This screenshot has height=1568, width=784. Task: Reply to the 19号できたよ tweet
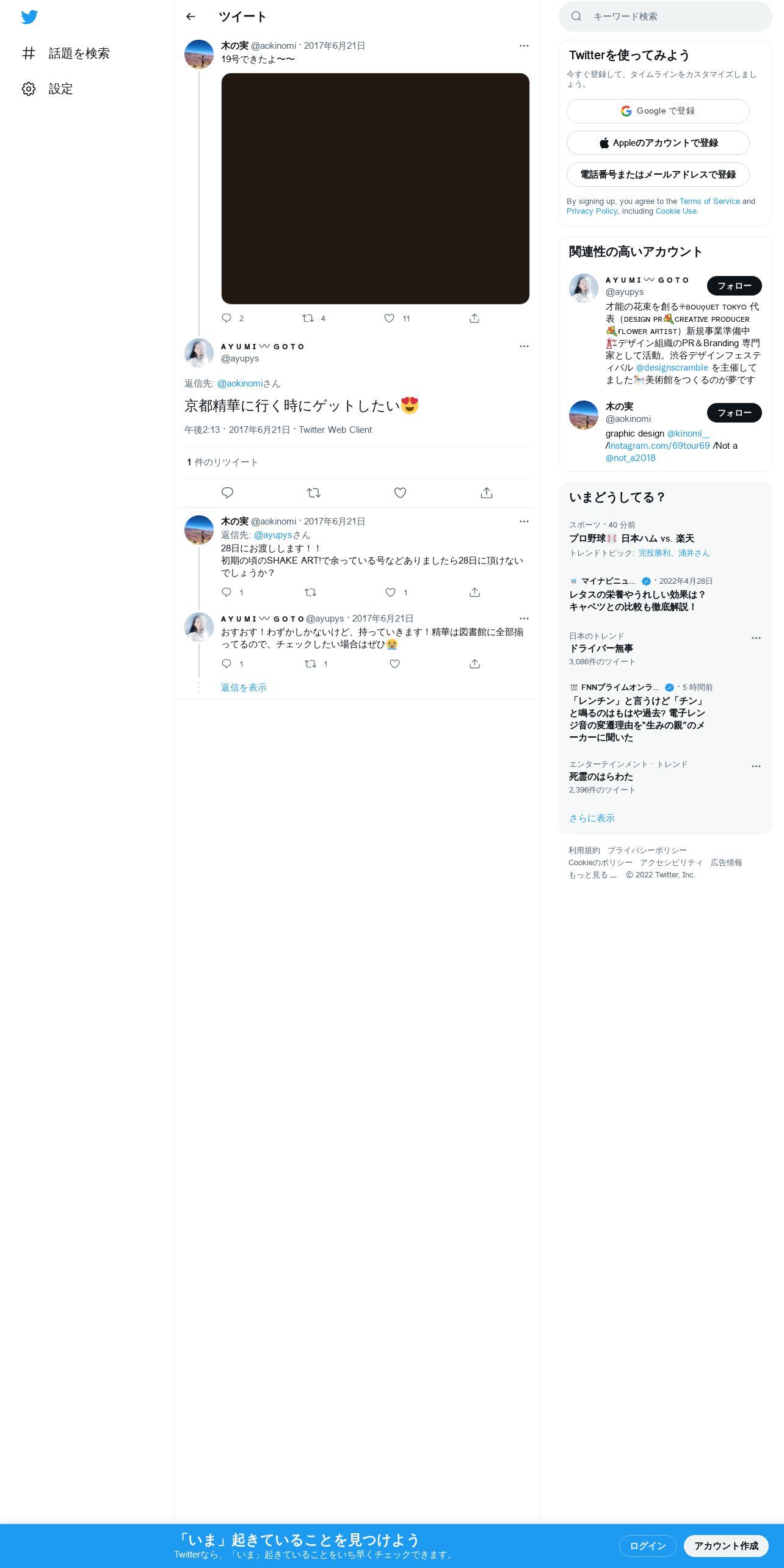pos(227,318)
